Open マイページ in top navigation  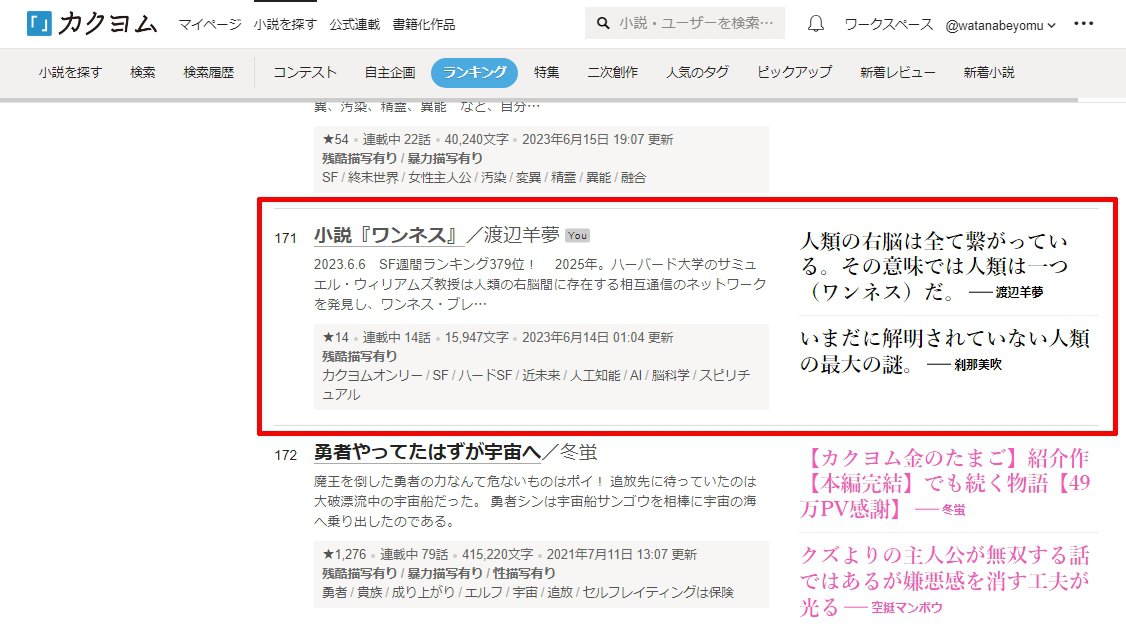coord(209,24)
